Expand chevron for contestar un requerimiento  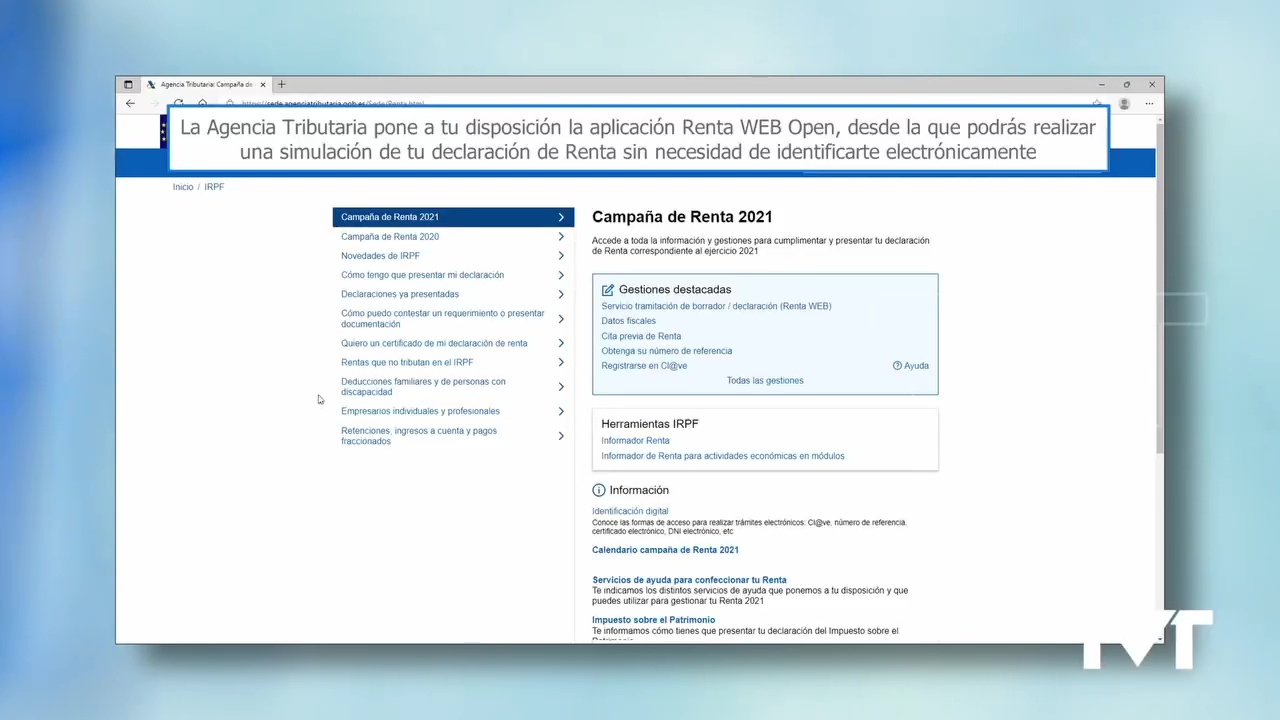pyautogui.click(x=561, y=319)
